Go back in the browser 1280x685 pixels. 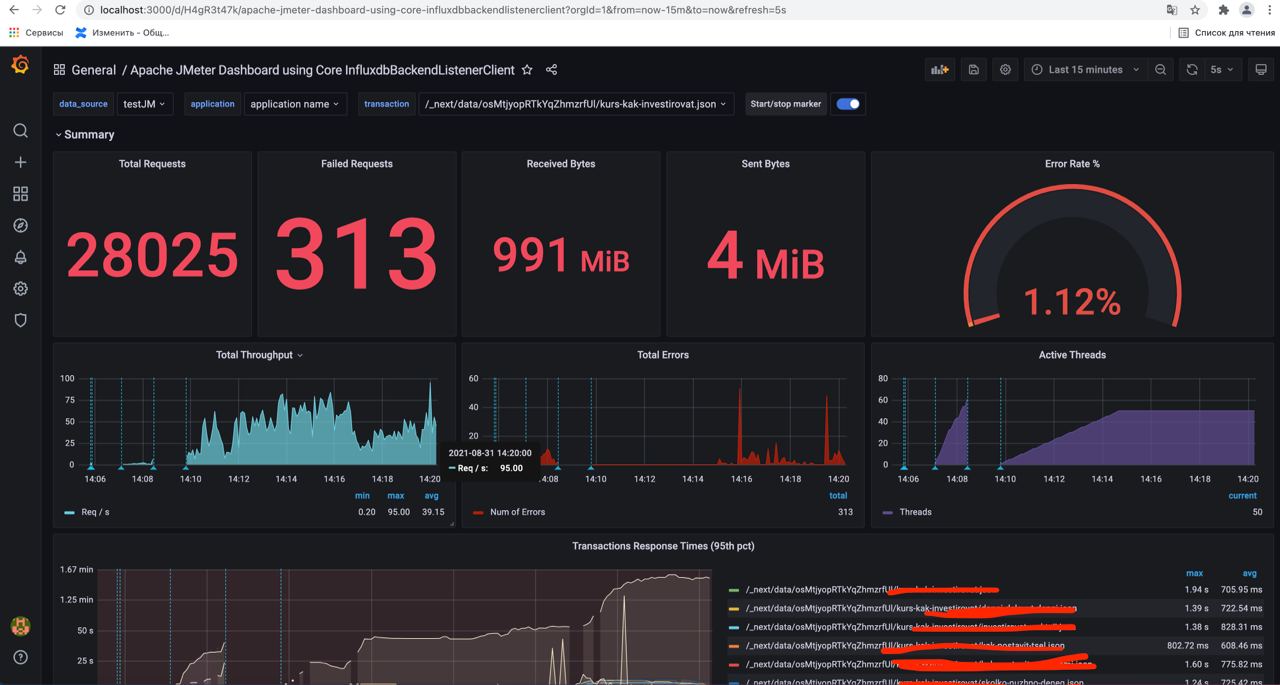tap(13, 10)
